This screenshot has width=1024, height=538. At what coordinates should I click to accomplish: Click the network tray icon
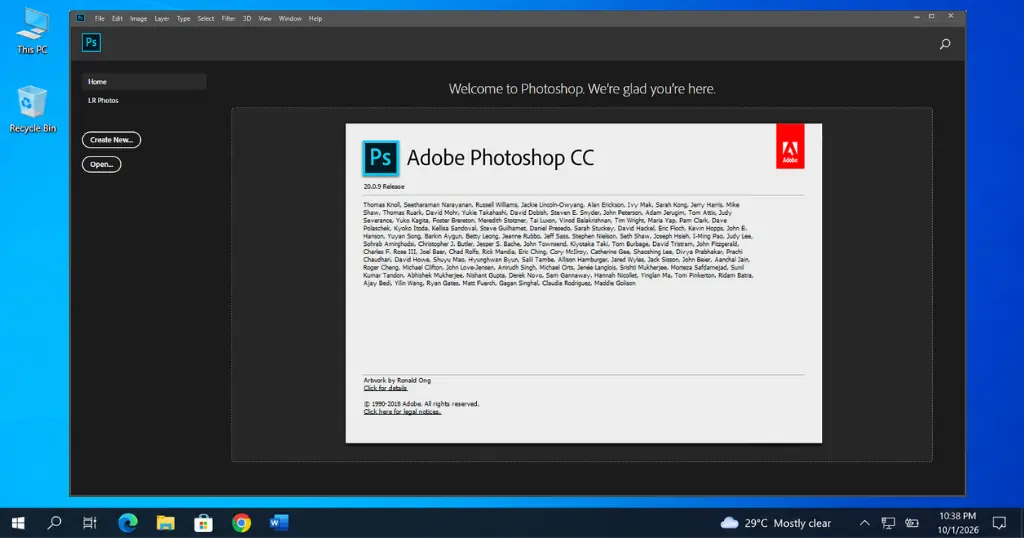(x=888, y=523)
